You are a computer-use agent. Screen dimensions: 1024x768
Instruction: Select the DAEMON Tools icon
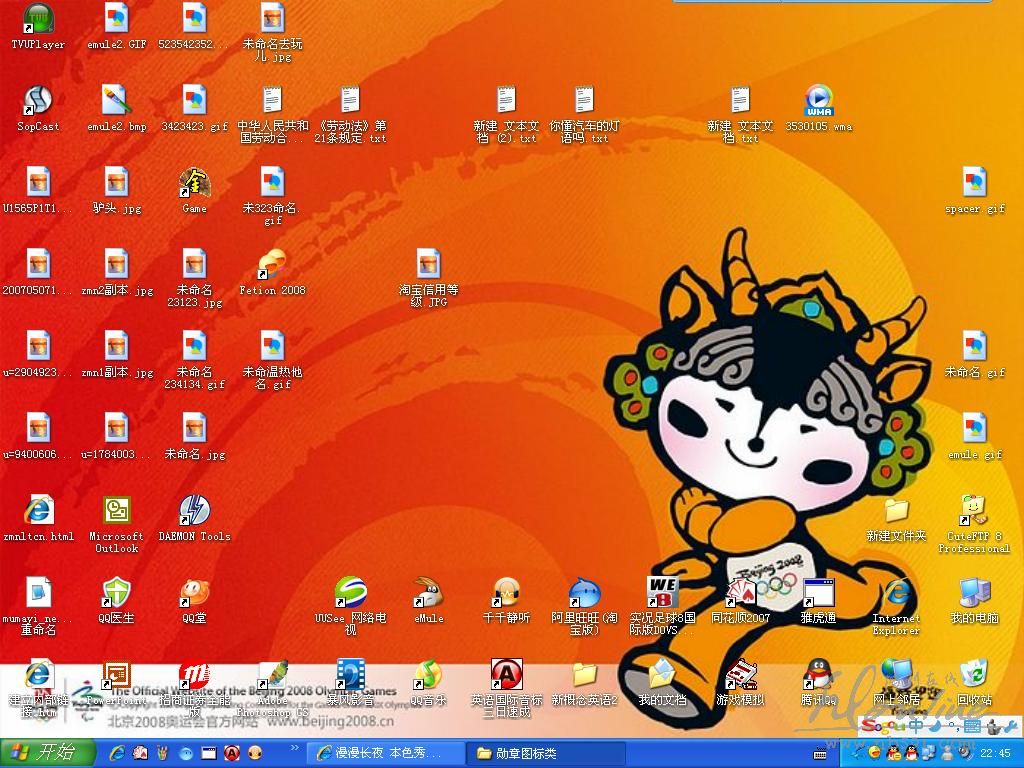(194, 512)
